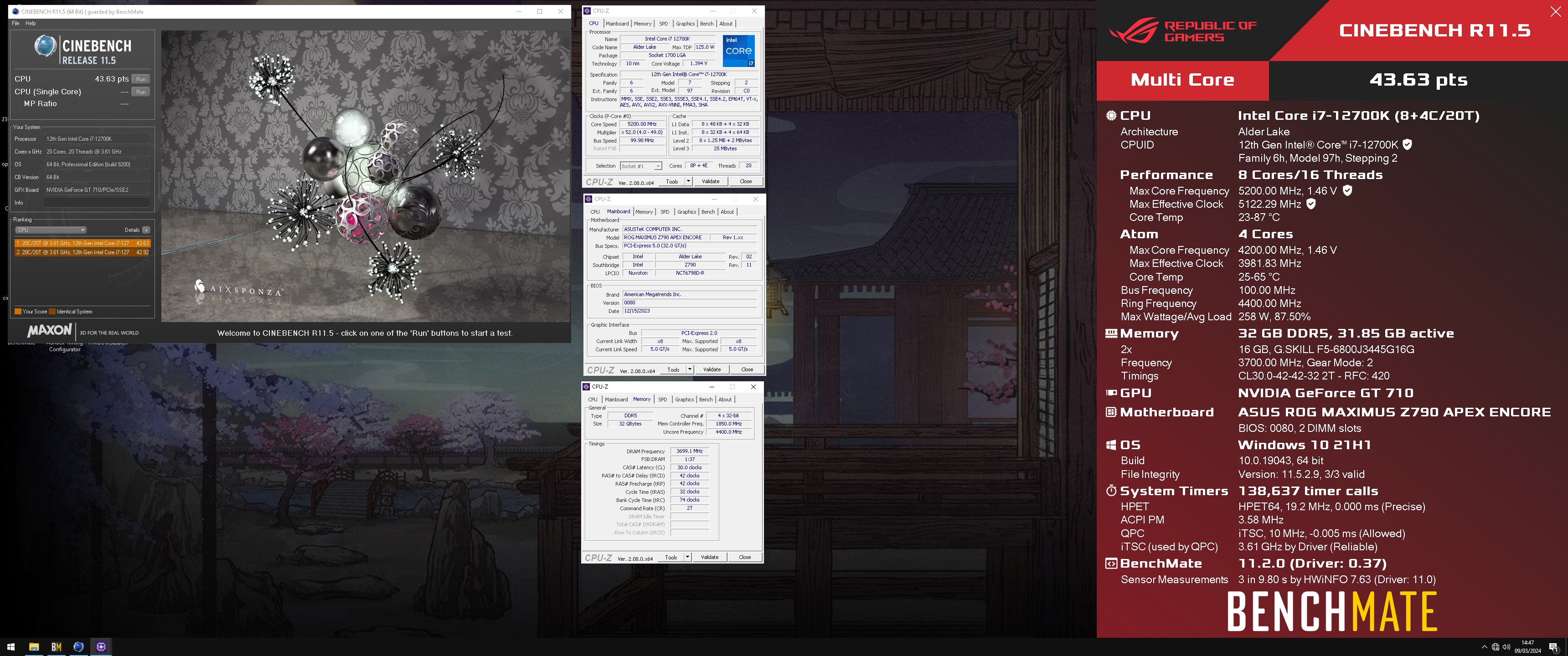Open Socket #1 selection dropdown in CPU-Z

tap(640, 166)
